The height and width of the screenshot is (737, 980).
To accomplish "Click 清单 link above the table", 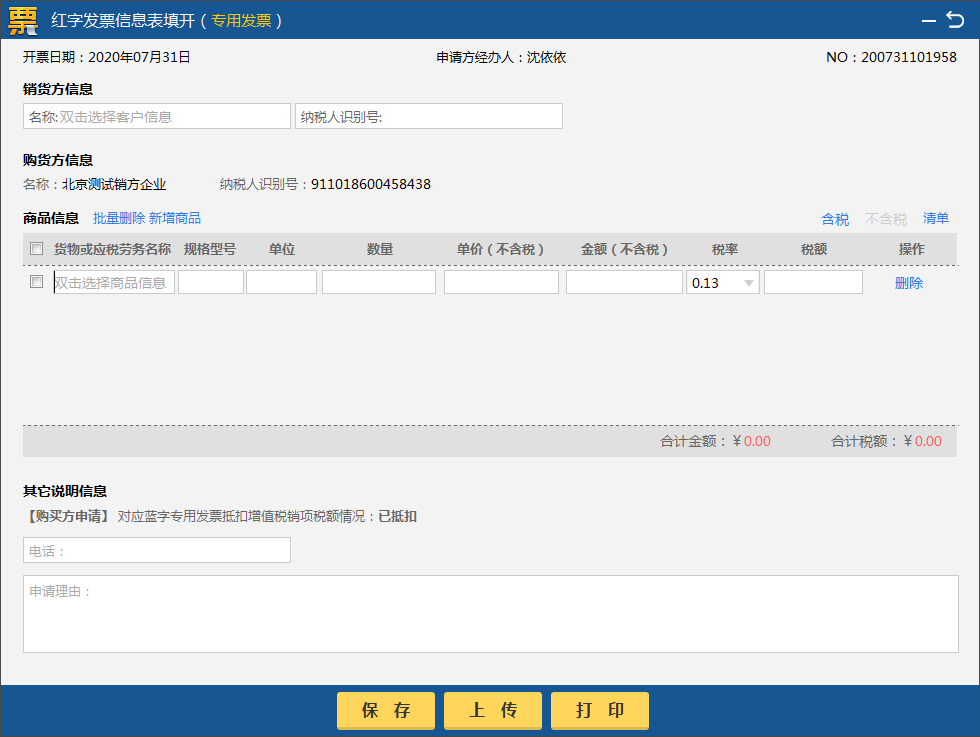I will [936, 218].
